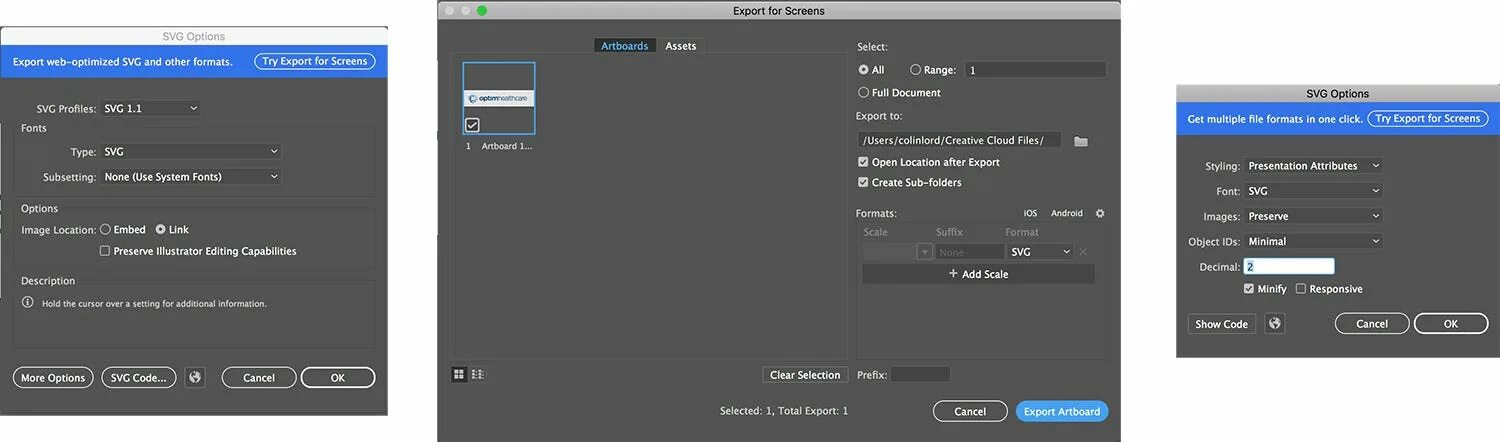Open the Object IDs Minimal dropdown
This screenshot has height=442, width=1500.
[1314, 241]
